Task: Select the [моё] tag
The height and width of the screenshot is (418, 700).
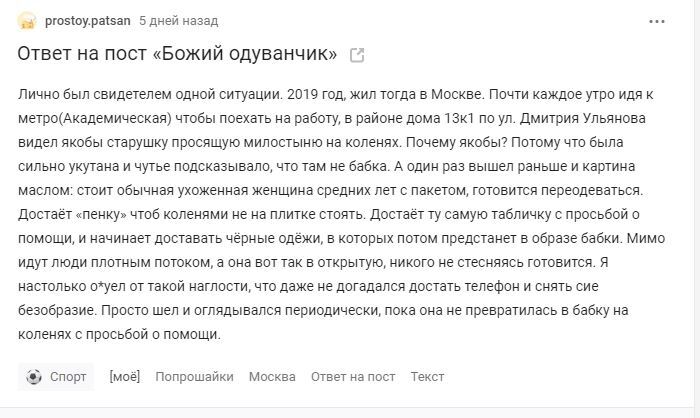Action: click(125, 376)
